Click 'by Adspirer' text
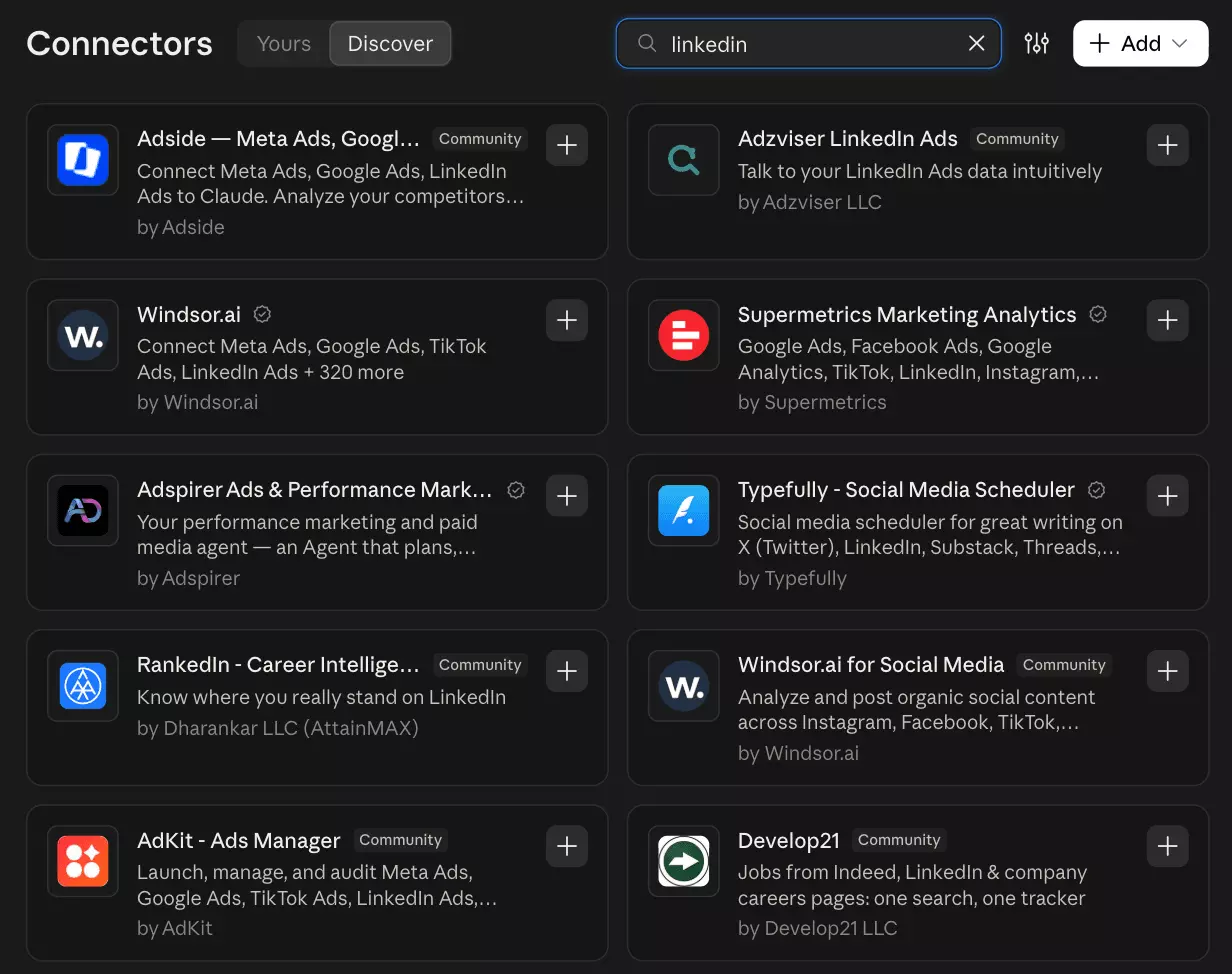This screenshot has height=974, width=1232. pyautogui.click(x=188, y=578)
